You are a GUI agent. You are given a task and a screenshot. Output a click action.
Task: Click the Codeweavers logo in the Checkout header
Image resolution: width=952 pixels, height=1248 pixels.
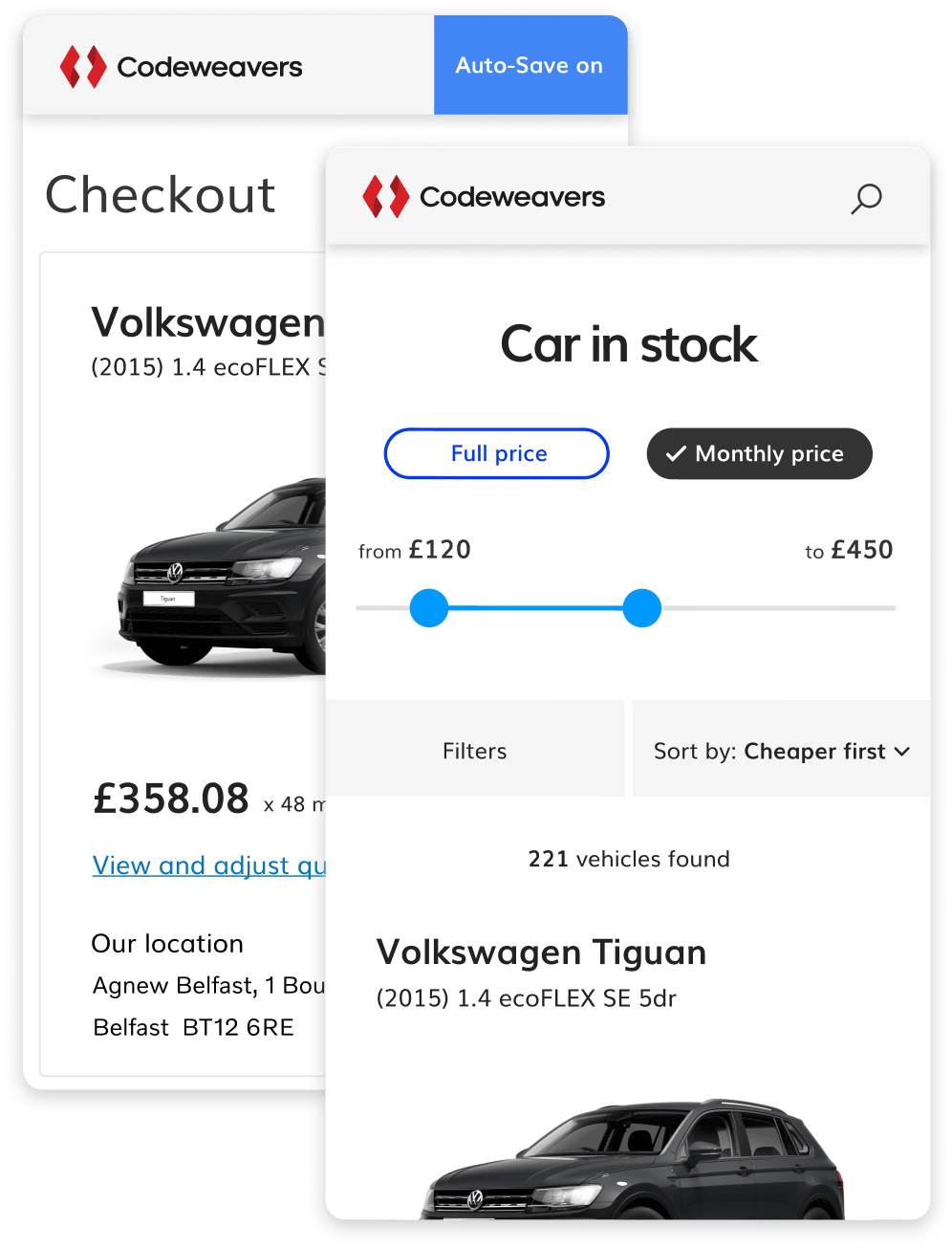[181, 67]
